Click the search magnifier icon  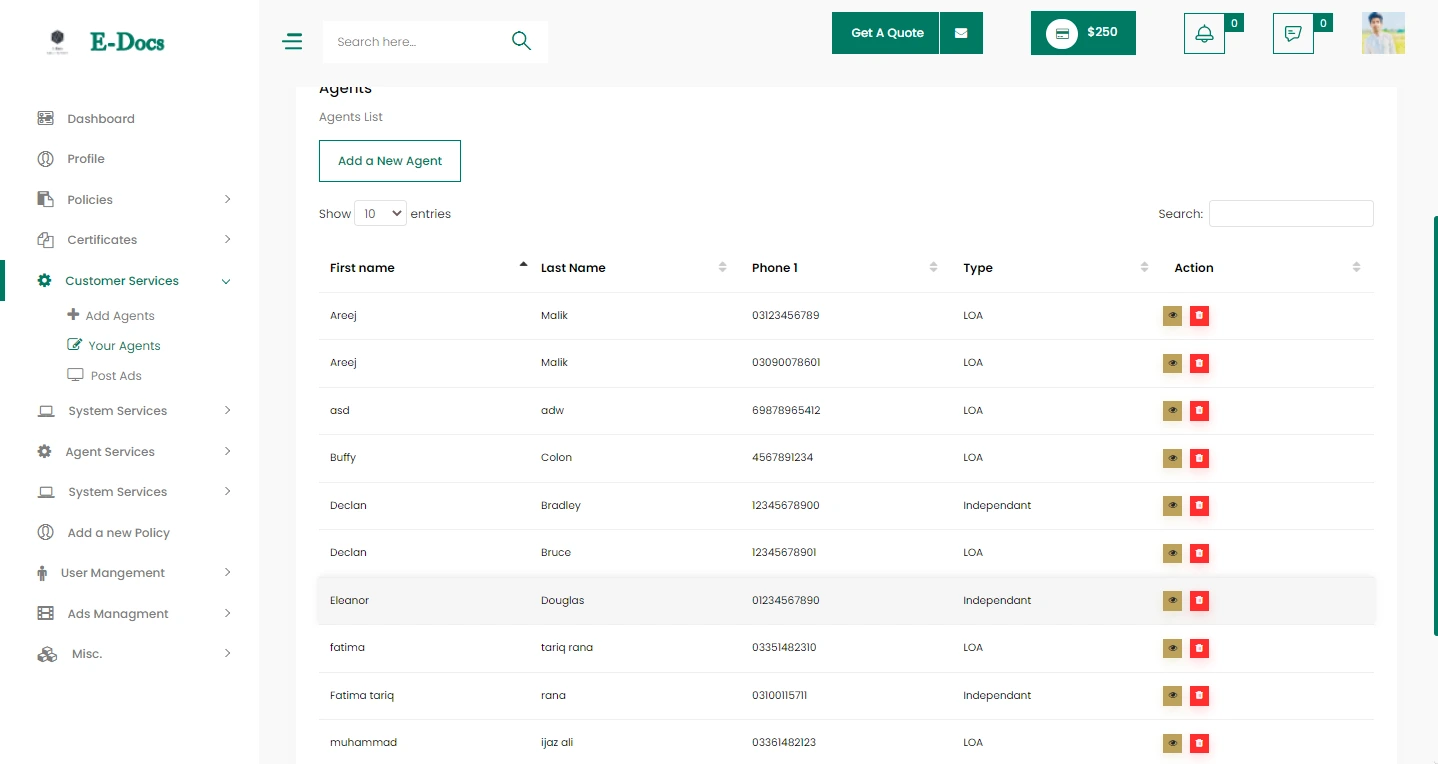coord(521,41)
